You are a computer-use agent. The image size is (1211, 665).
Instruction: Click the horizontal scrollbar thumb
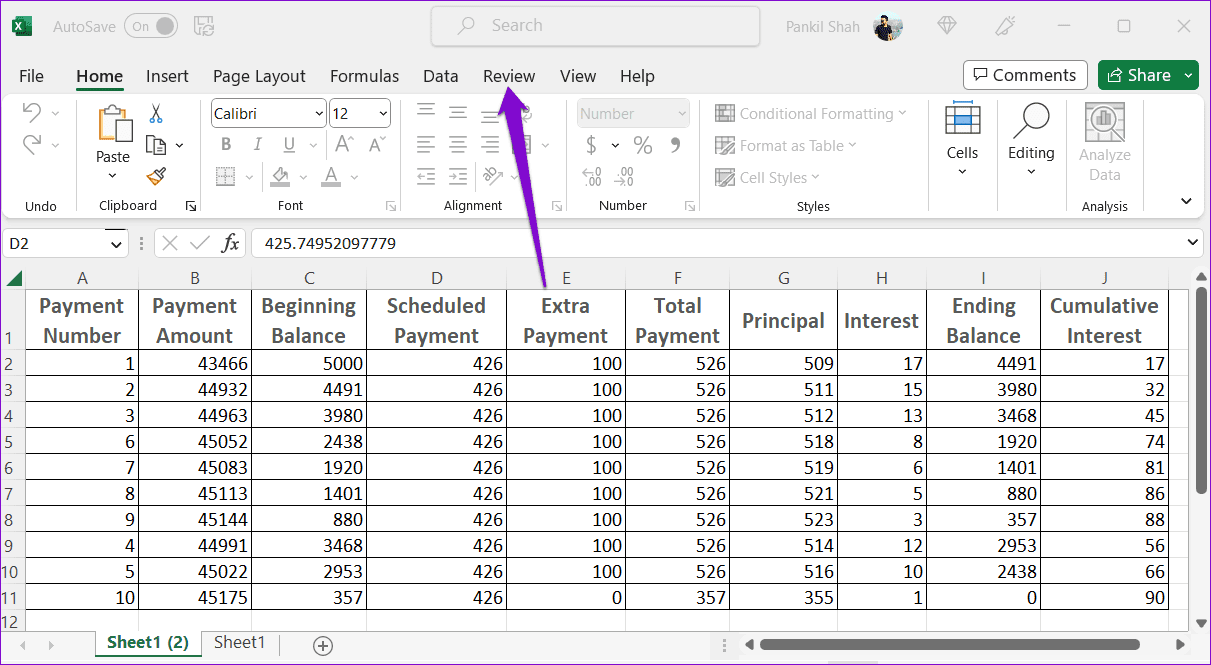click(x=950, y=645)
